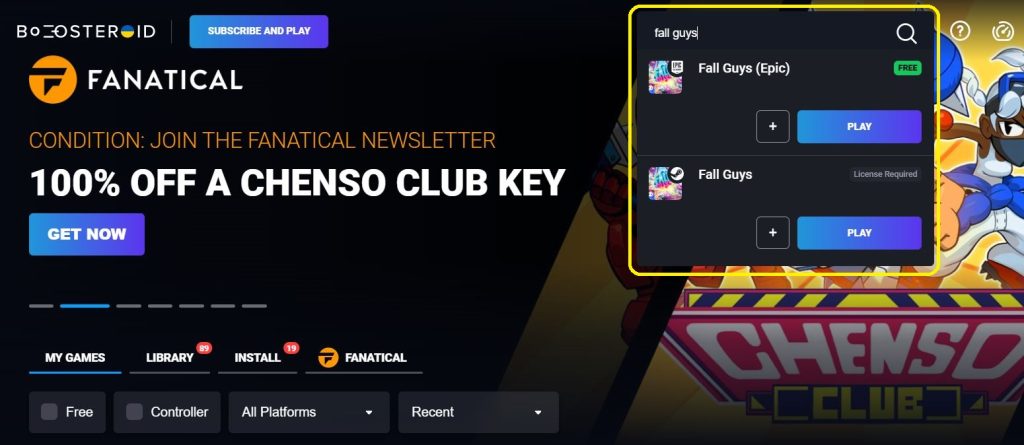Add Steam Fall Guys with plus icon

[x=773, y=233]
